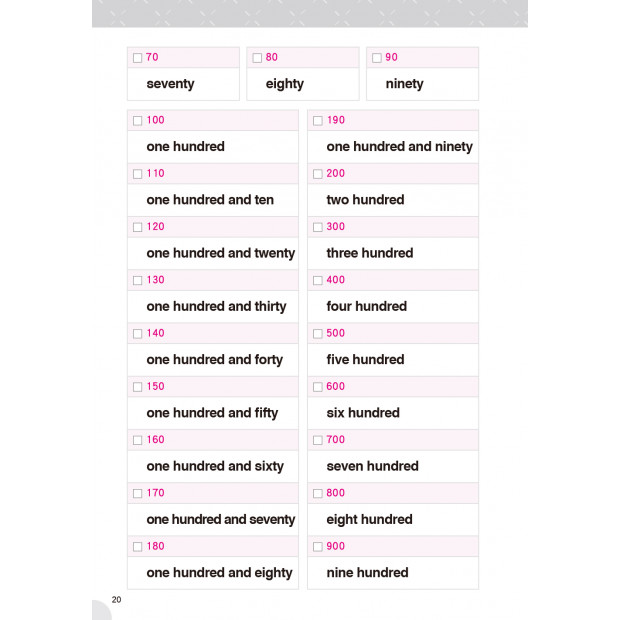Tick the 700 checkbox
This screenshot has width=620, height=620.
coord(318,440)
